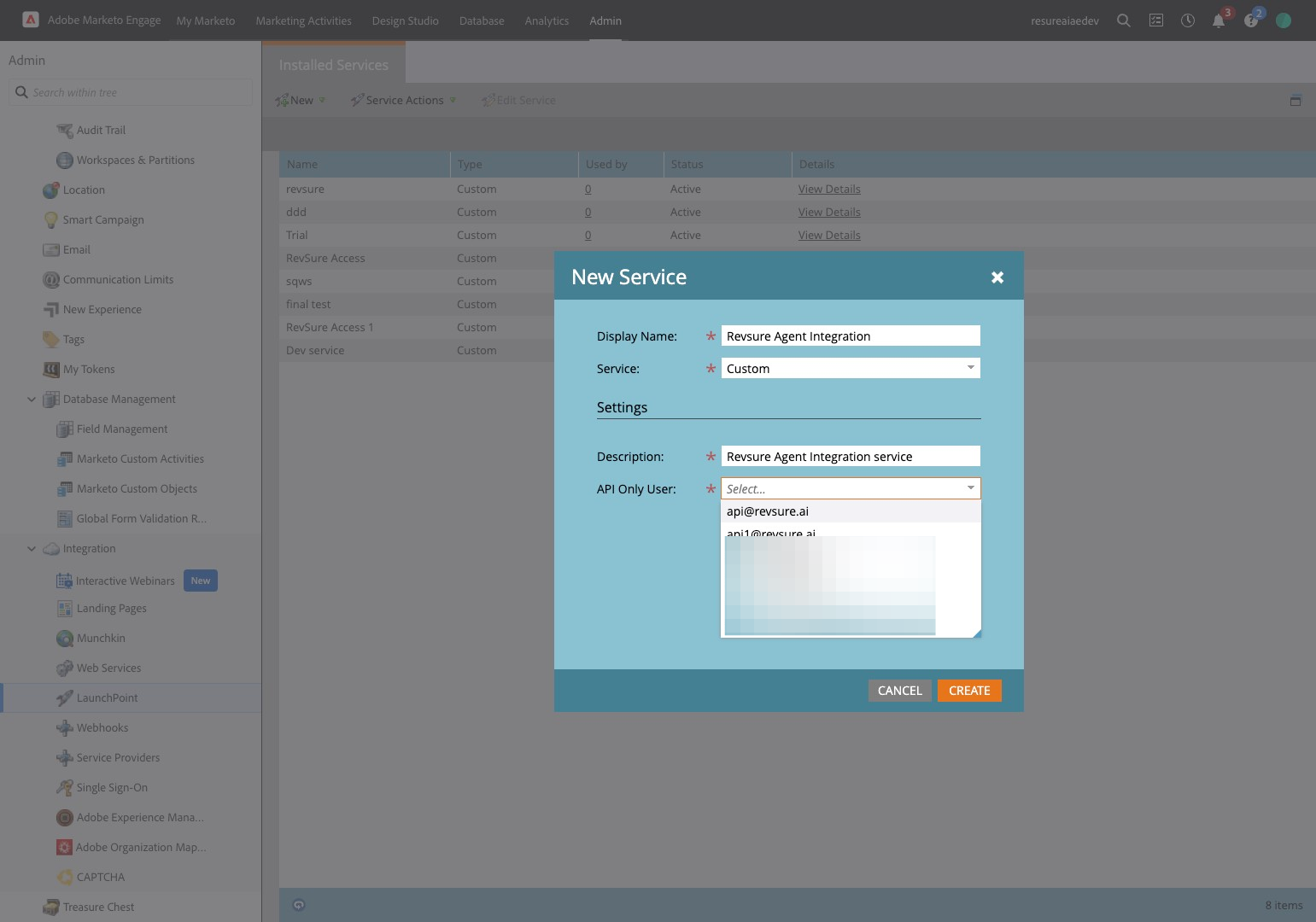Image resolution: width=1316 pixels, height=922 pixels.
Task: Open View Details for ddd service
Action: point(829,213)
